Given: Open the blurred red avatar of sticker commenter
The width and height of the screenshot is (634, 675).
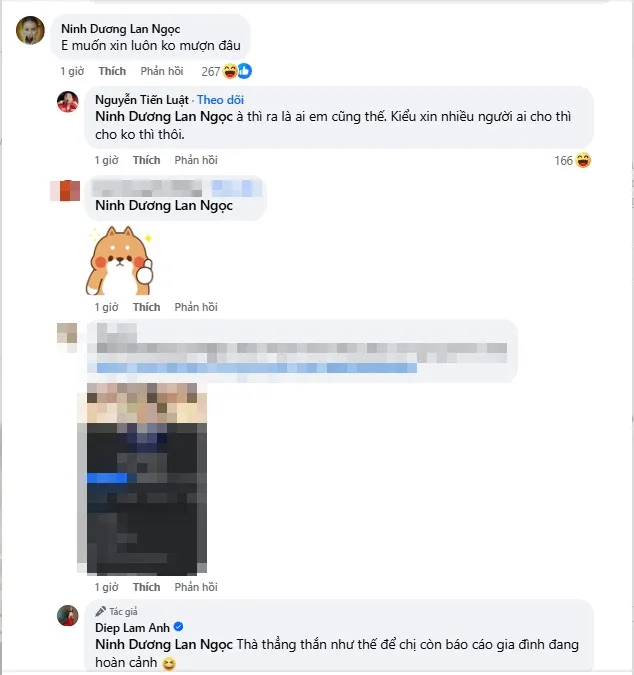Looking at the screenshot, I should click(65, 191).
